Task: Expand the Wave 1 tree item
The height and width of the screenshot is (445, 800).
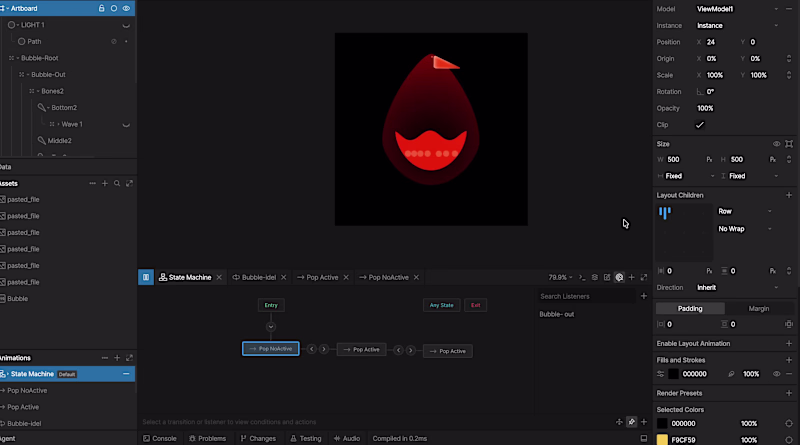Action: tap(58, 125)
